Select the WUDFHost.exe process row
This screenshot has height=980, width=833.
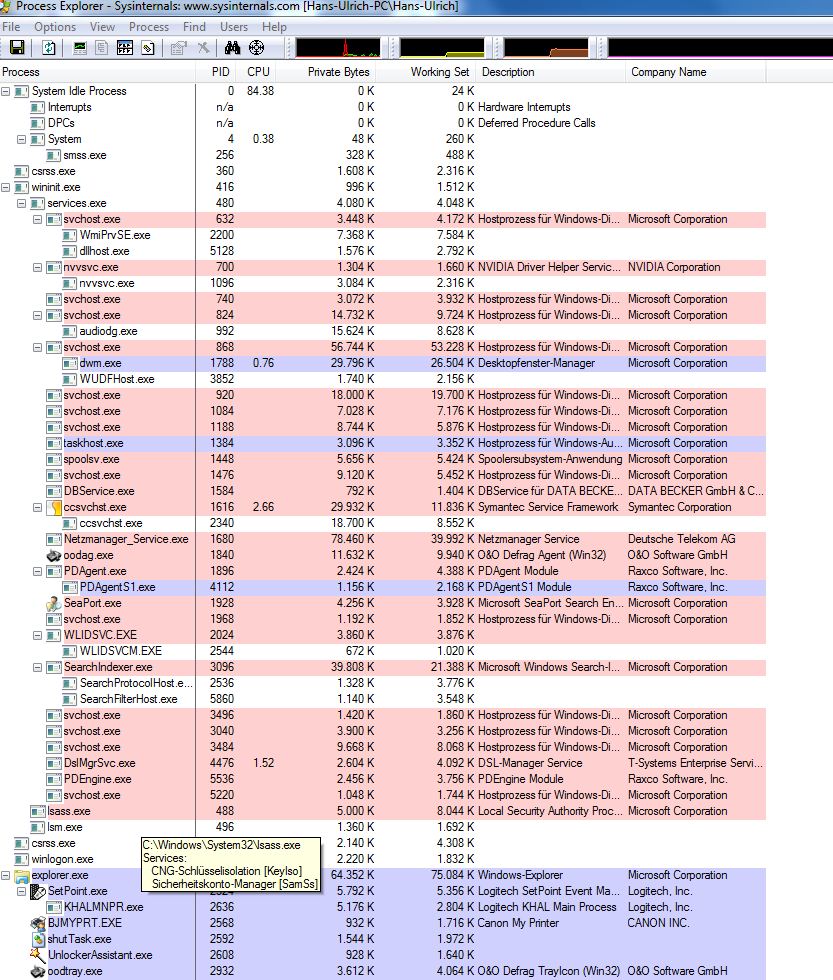pos(383,379)
